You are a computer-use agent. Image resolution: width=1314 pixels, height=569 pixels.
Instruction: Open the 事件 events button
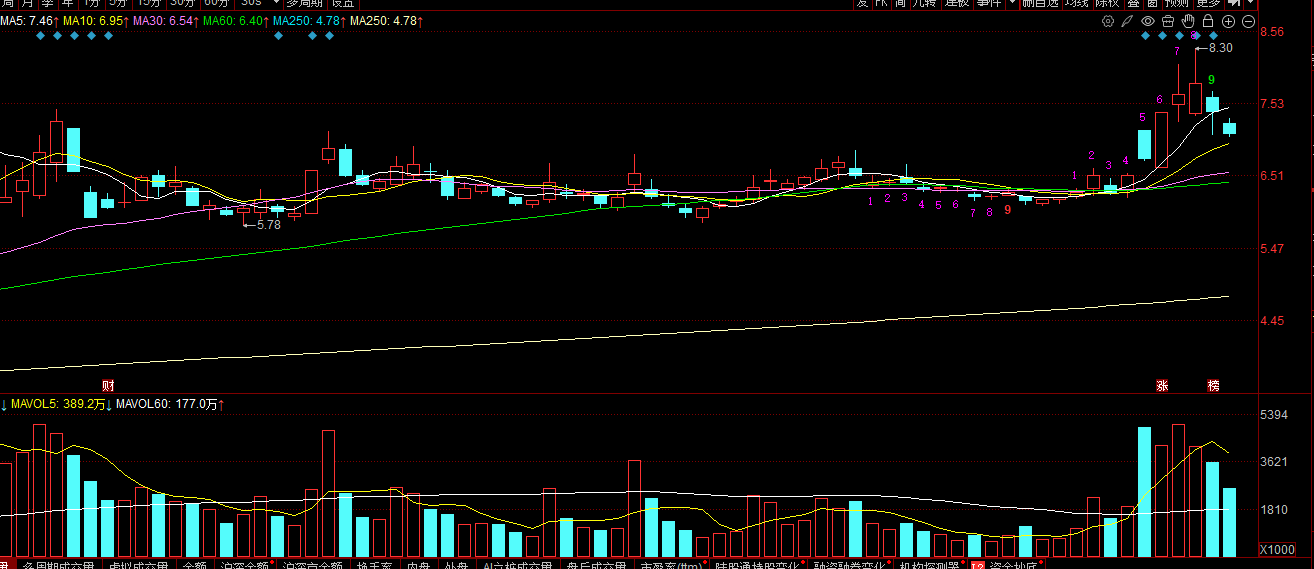point(990,3)
